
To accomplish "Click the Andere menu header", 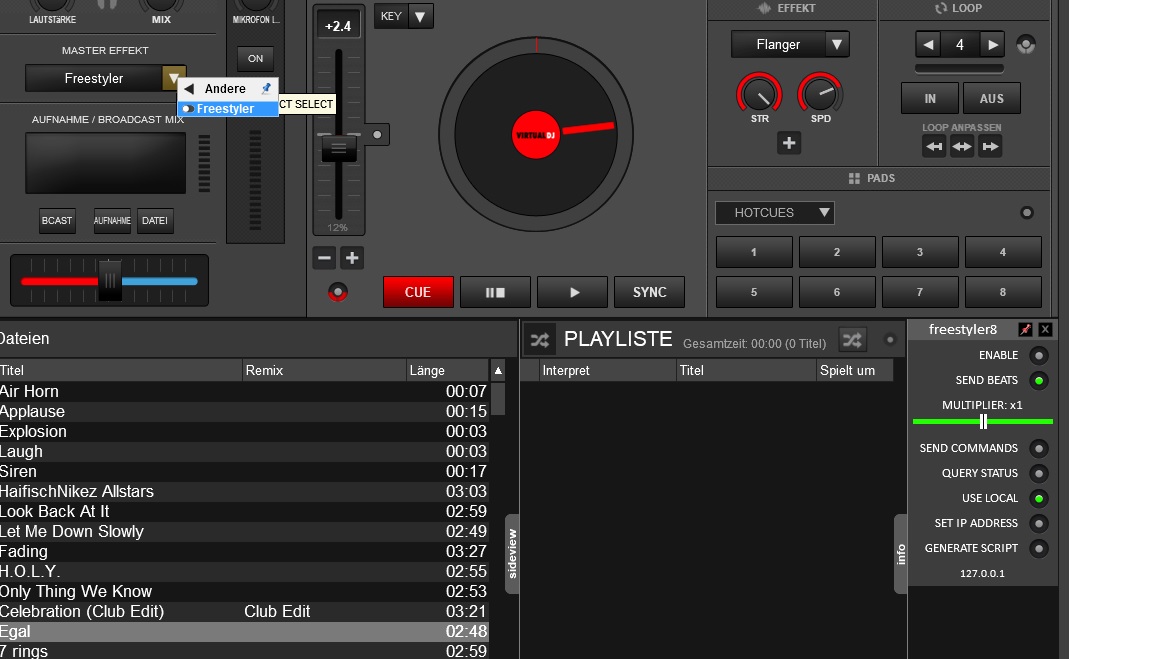I will point(228,89).
